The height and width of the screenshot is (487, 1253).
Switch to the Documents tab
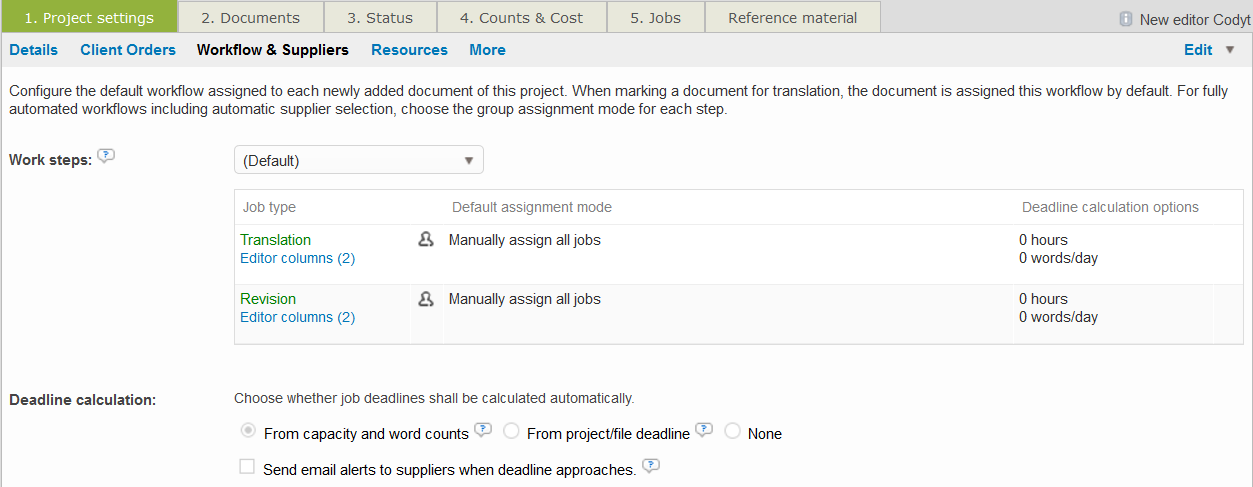click(250, 18)
